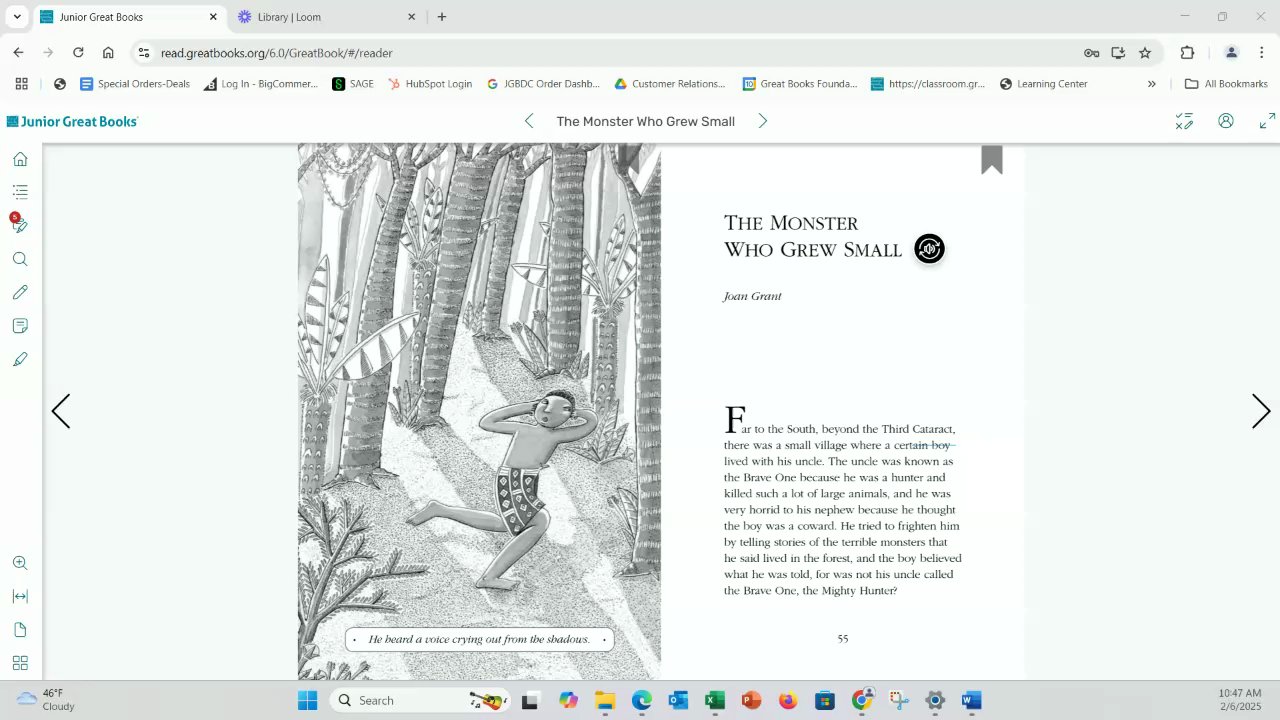Expand hidden bookmarks with double chevron
Image resolution: width=1280 pixels, height=720 pixels.
click(1151, 84)
